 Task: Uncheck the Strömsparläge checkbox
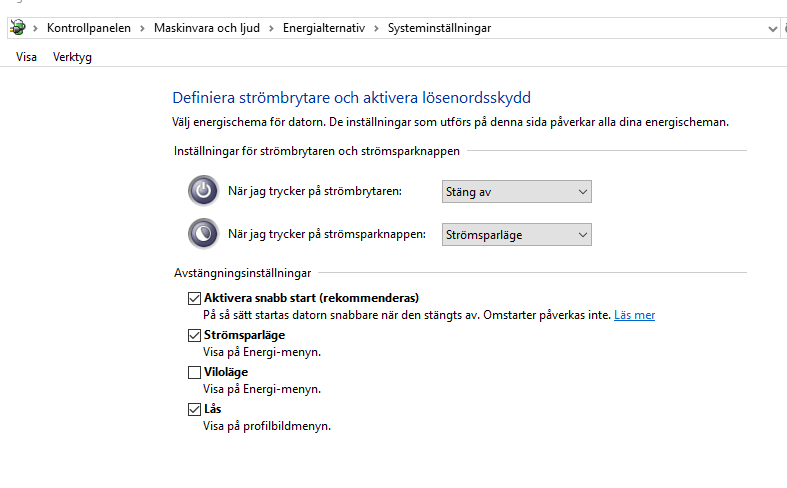194,335
